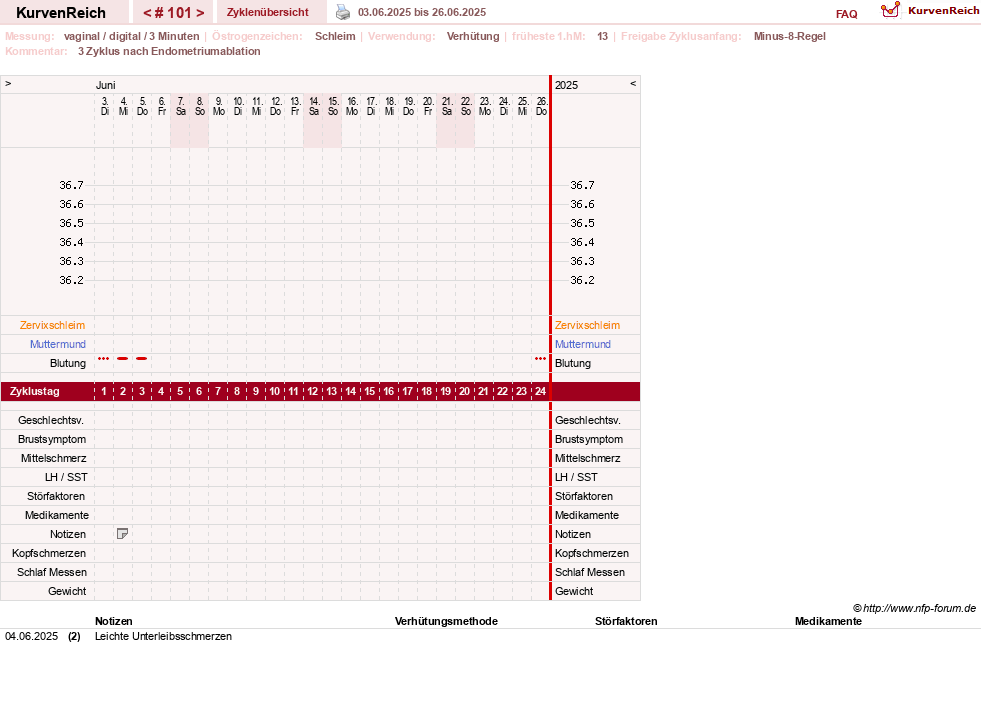This screenshot has width=981, height=720.
Task: Click cycle day 24 in the Zyklustag row
Action: click(x=541, y=392)
